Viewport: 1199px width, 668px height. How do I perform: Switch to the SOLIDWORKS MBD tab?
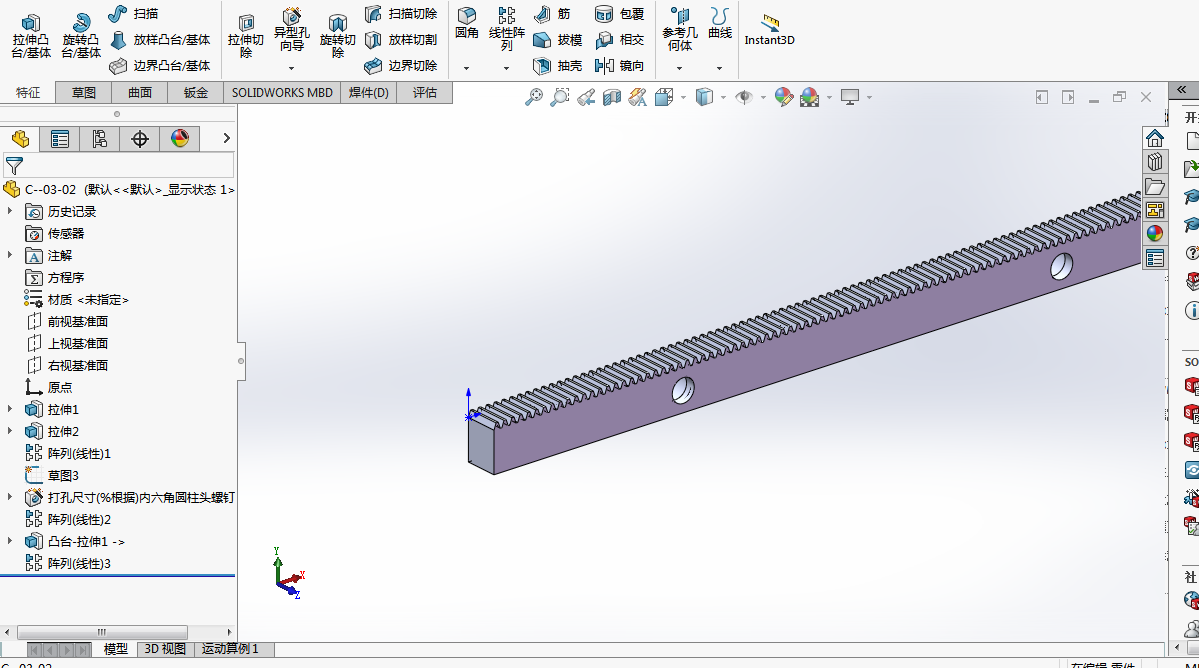click(x=282, y=92)
